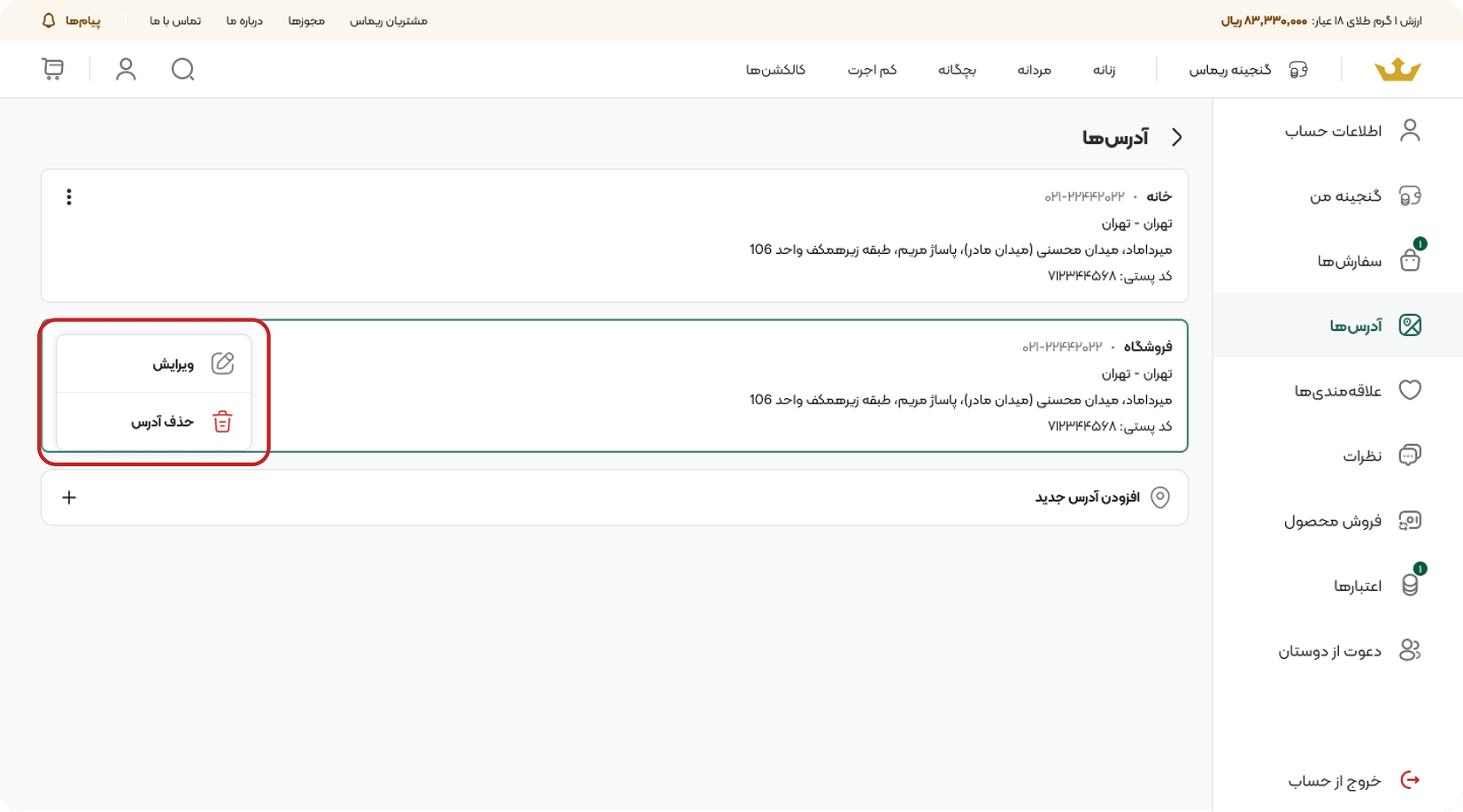Click the گنجینه من sidebar icon

pos(1410,195)
